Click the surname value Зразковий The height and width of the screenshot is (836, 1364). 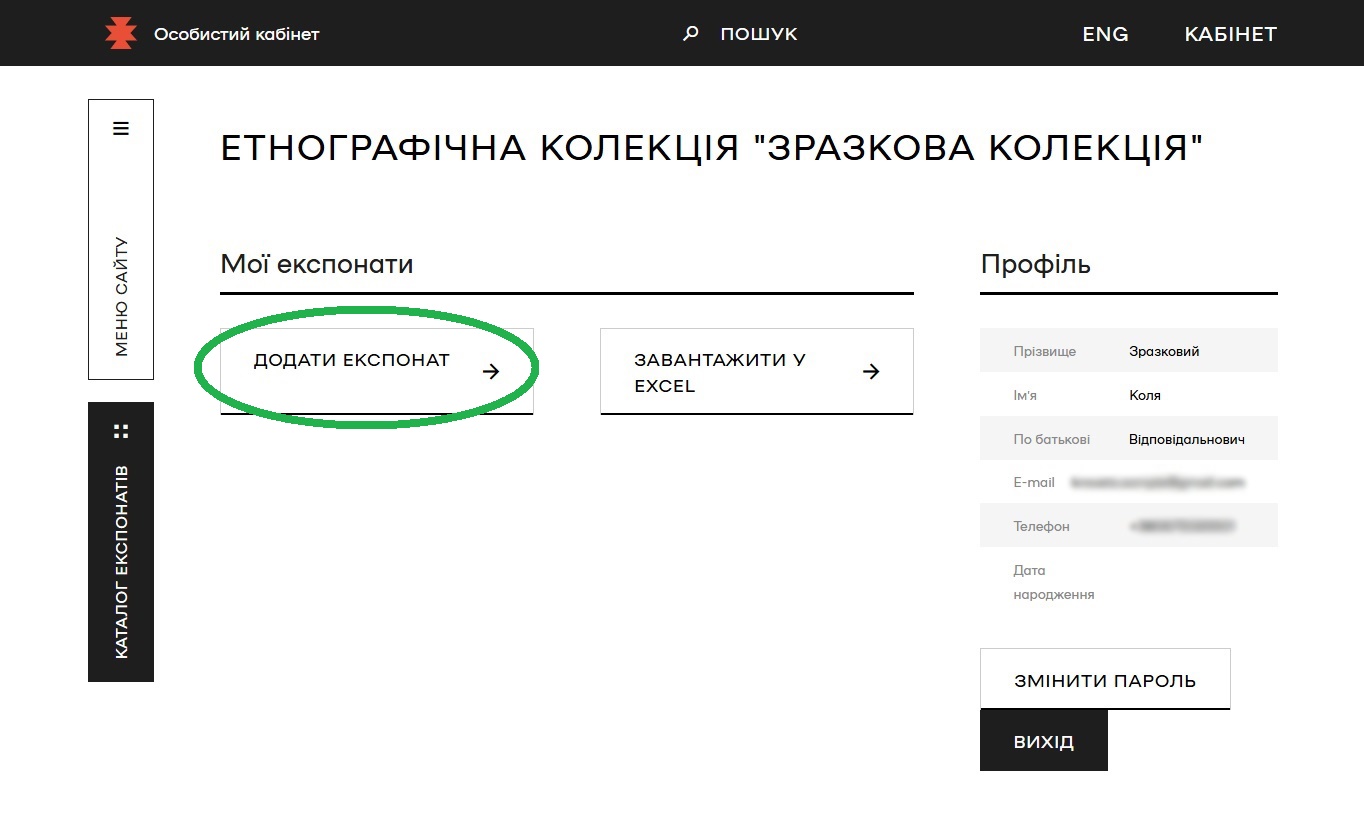click(x=1163, y=351)
